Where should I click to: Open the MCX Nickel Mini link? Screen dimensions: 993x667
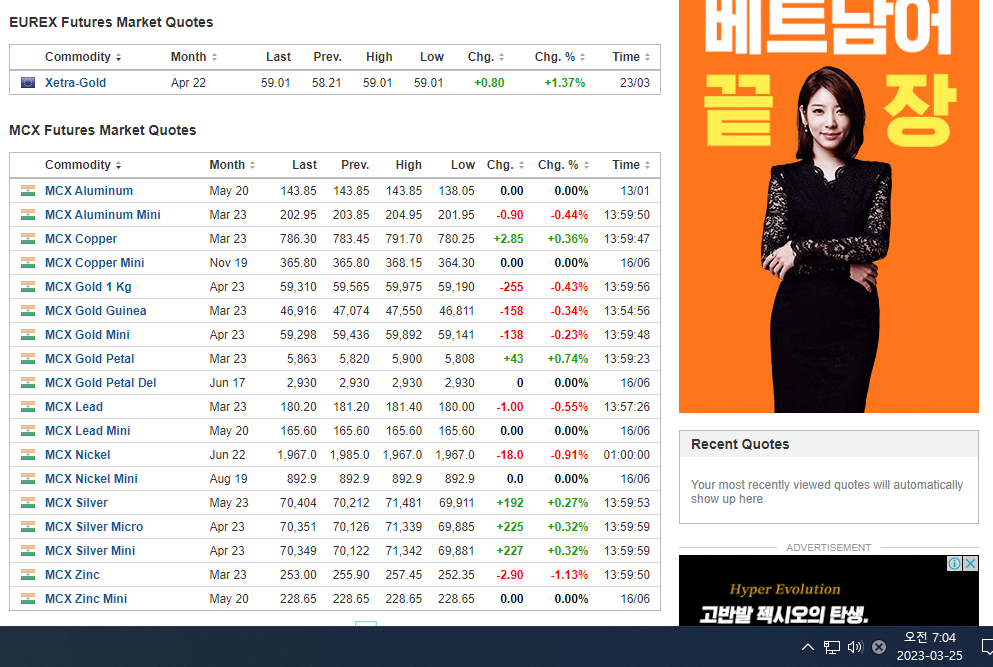tap(91, 479)
